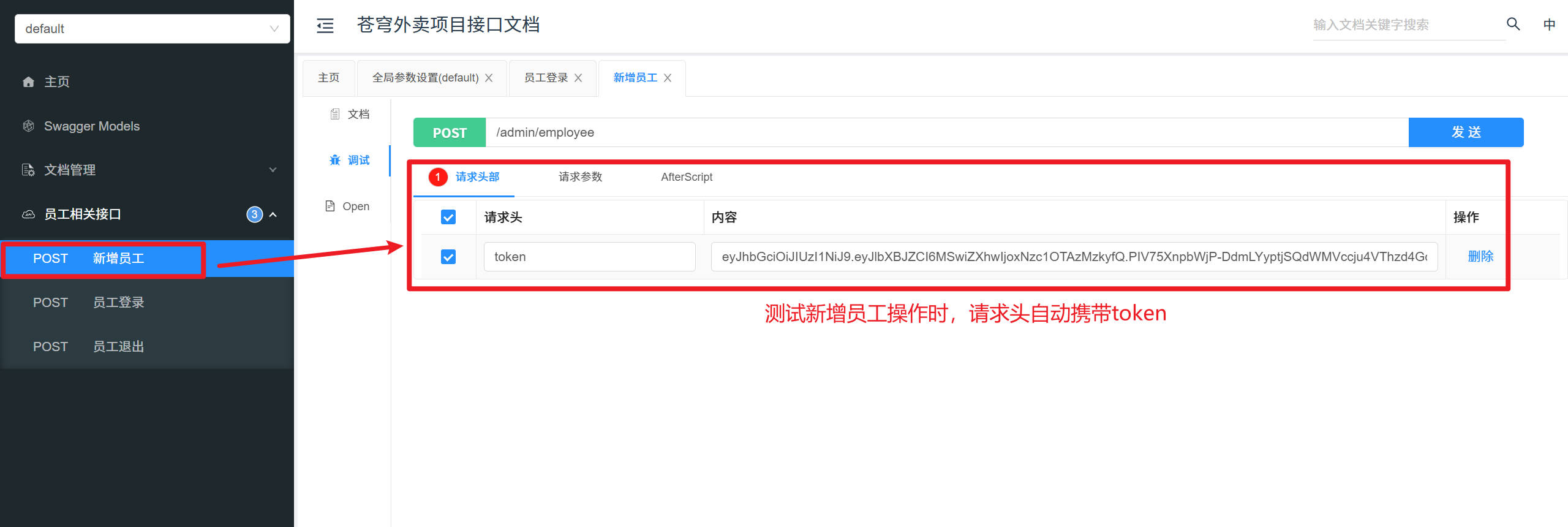Click the token header name field
The height and width of the screenshot is (527, 1568).
(589, 257)
